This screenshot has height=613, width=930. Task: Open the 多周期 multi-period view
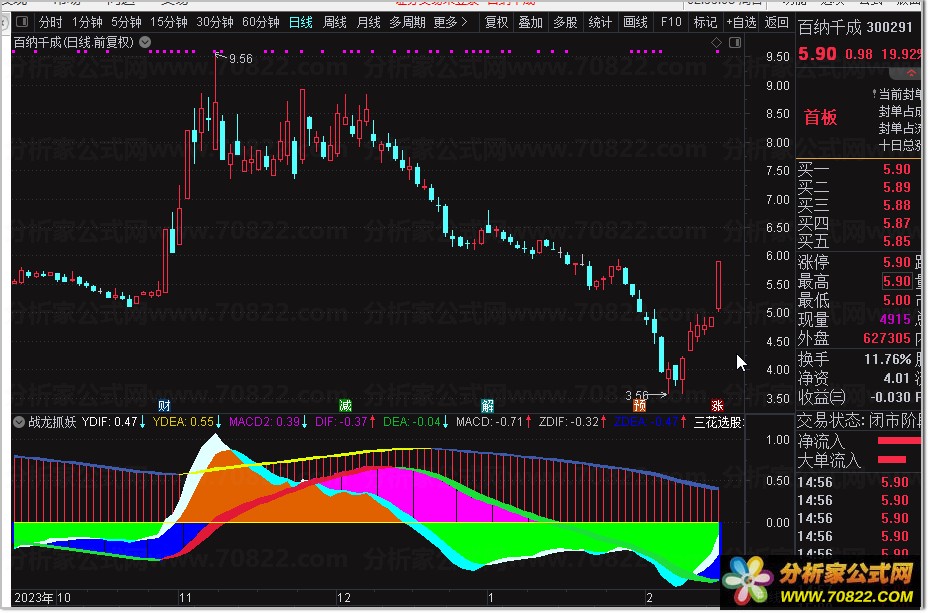407,23
